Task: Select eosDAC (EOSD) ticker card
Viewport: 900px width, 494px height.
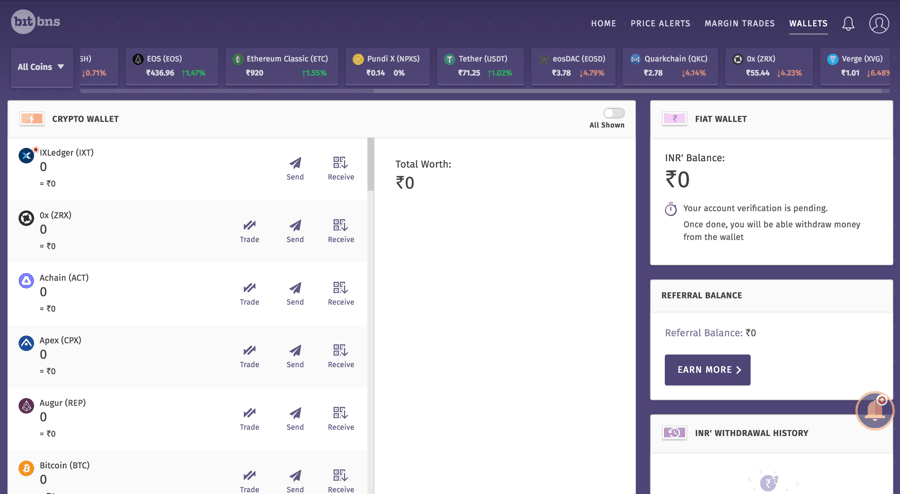Action: click(573, 67)
